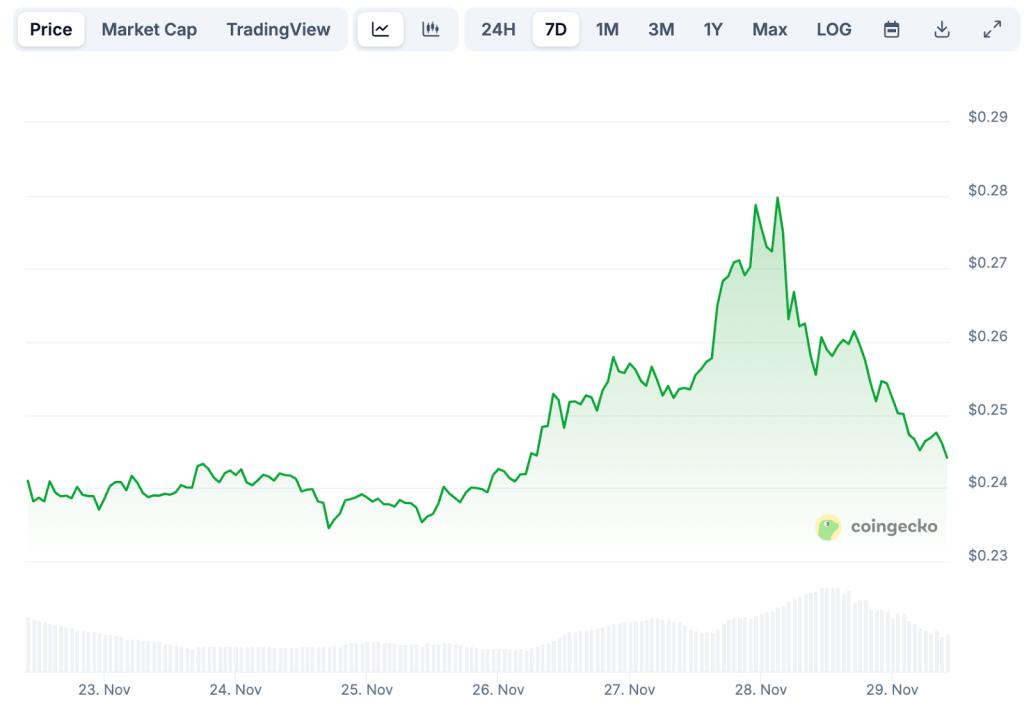This screenshot has height=707, width=1024.
Task: Show the 3M time range
Action: (660, 29)
